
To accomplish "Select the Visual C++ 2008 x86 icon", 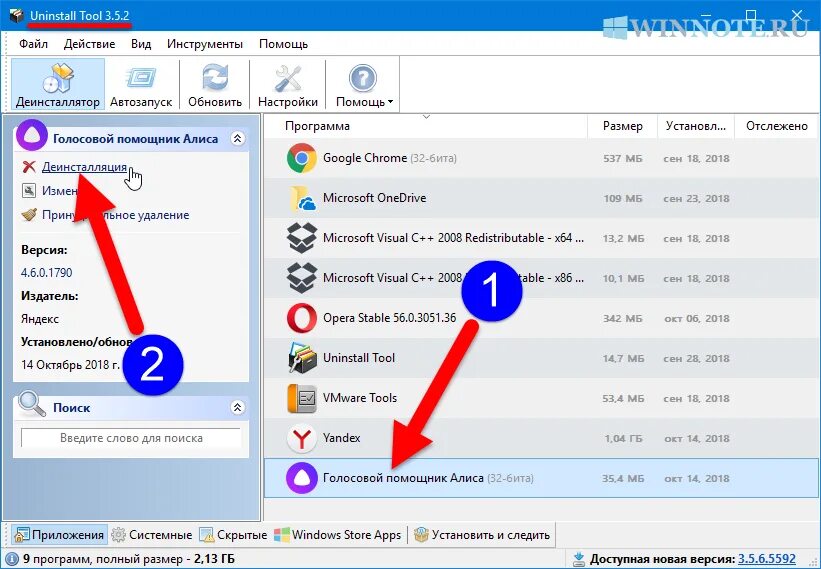I will tap(302, 278).
